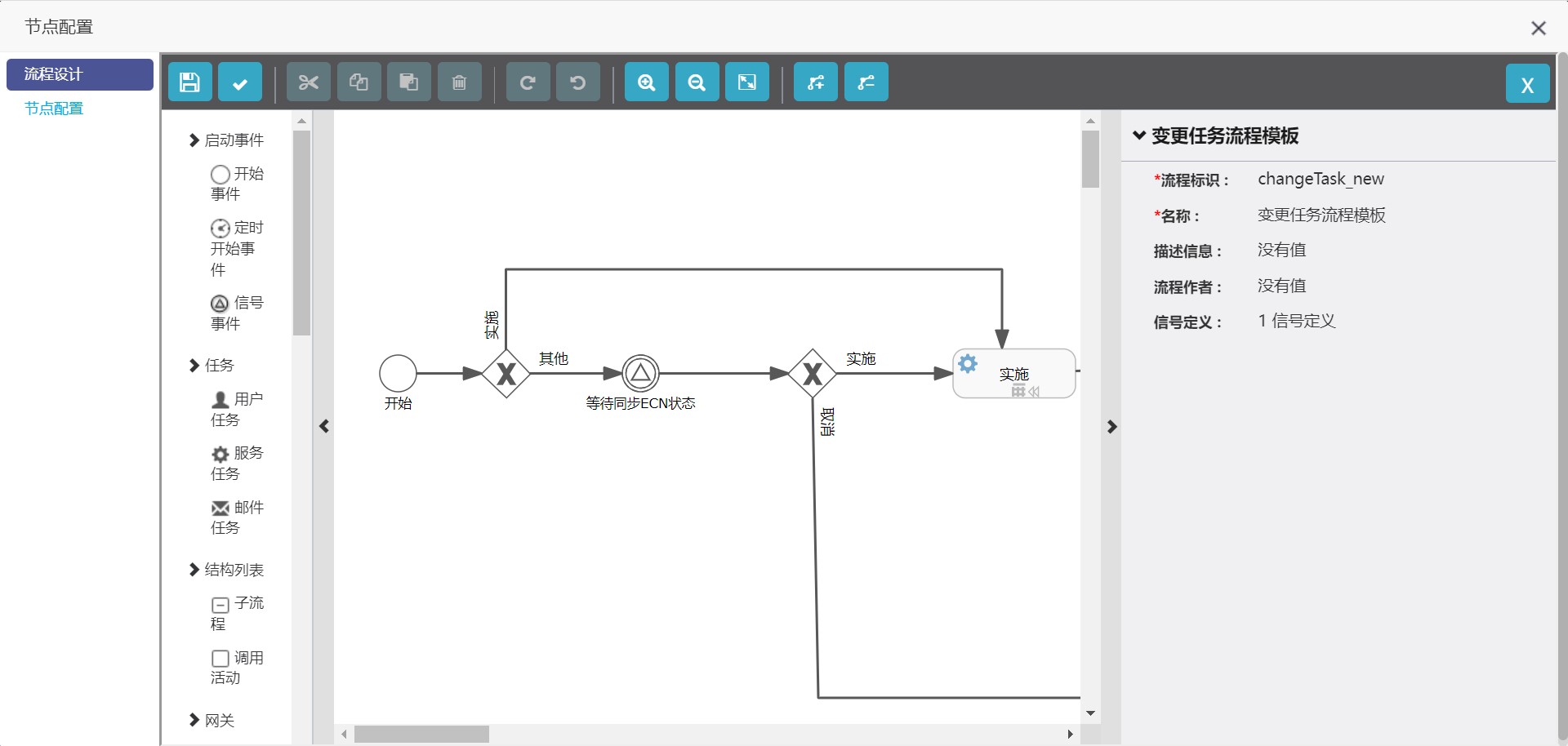Collapse the 启动事件 palette group
The image size is (1568, 746).
click(226, 140)
